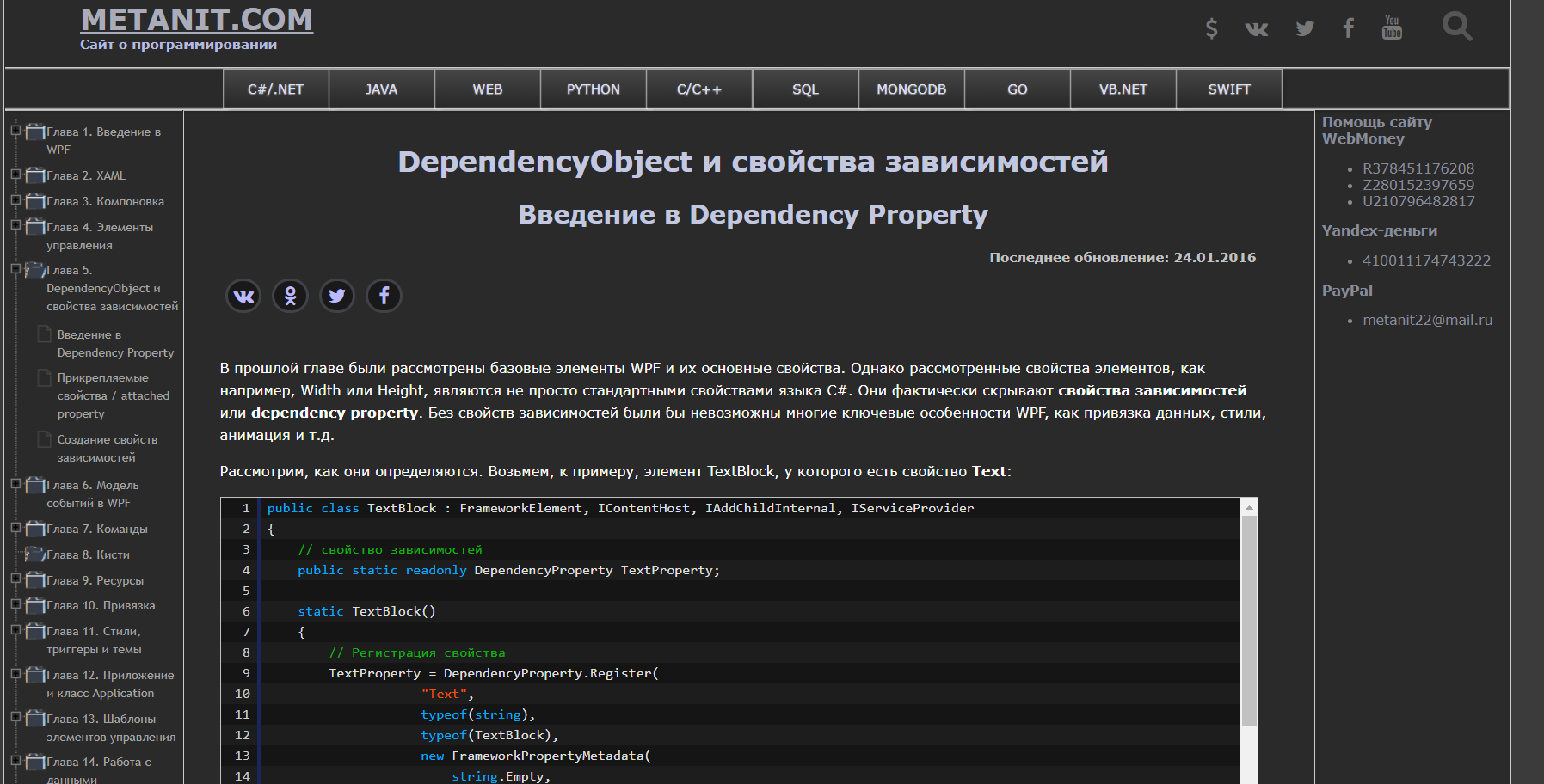This screenshot has height=784, width=1544.
Task: Share article via Odnoklassniki button
Action: [291, 296]
